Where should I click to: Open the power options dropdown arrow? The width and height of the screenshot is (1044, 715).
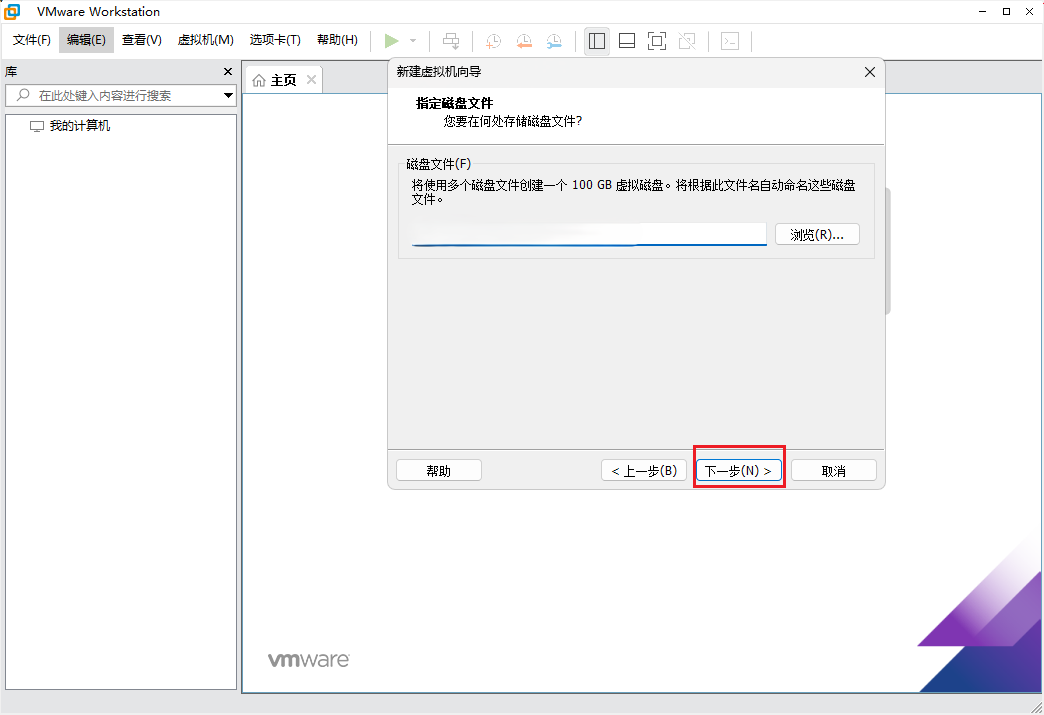click(413, 41)
